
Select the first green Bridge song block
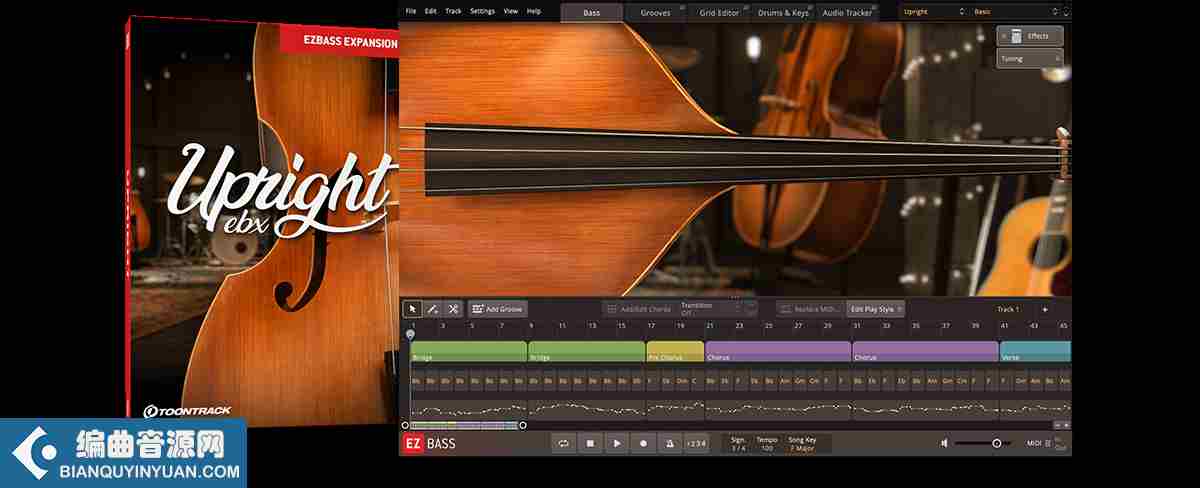pos(468,351)
